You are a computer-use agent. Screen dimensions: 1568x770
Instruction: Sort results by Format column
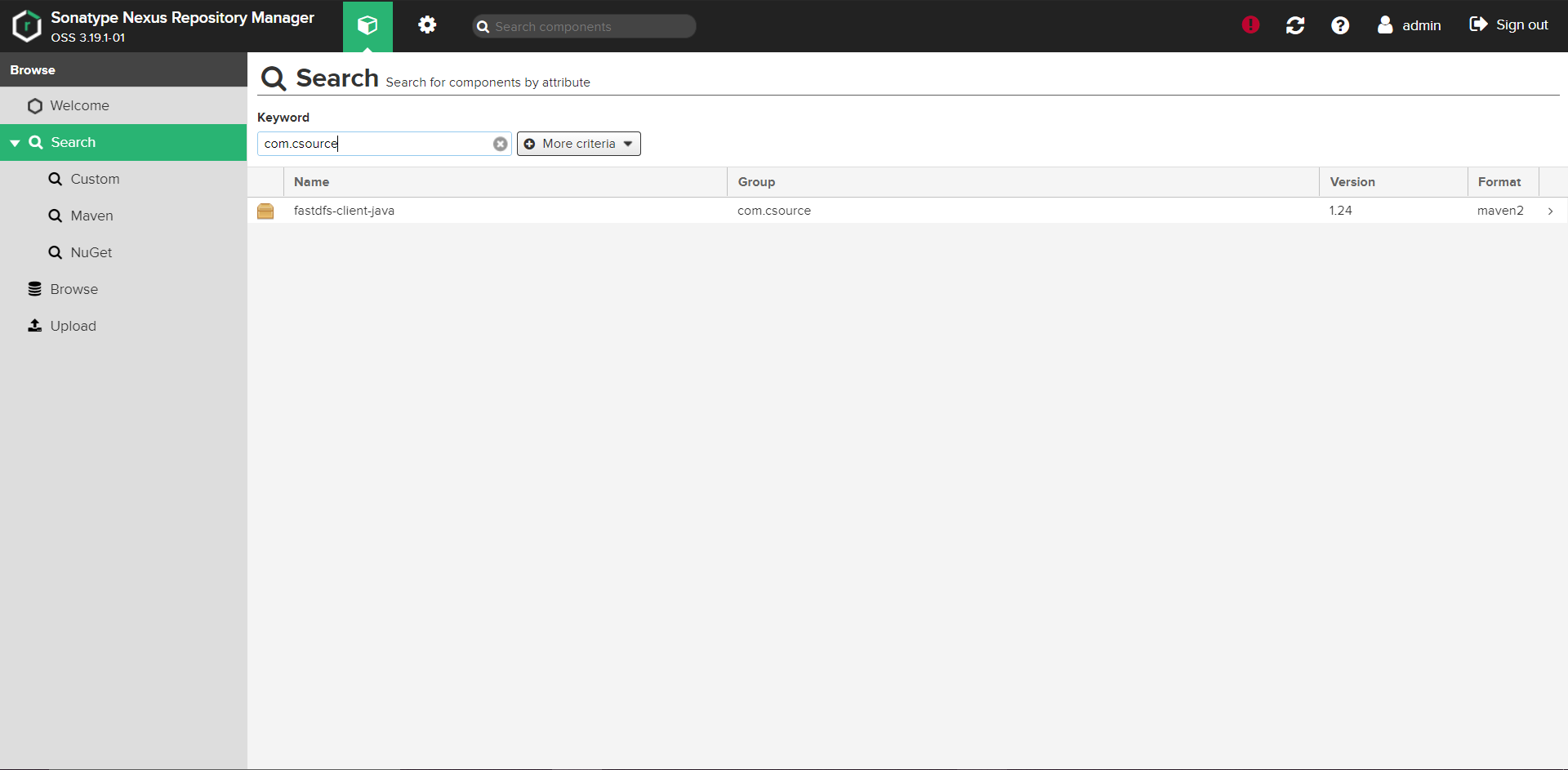click(1503, 182)
